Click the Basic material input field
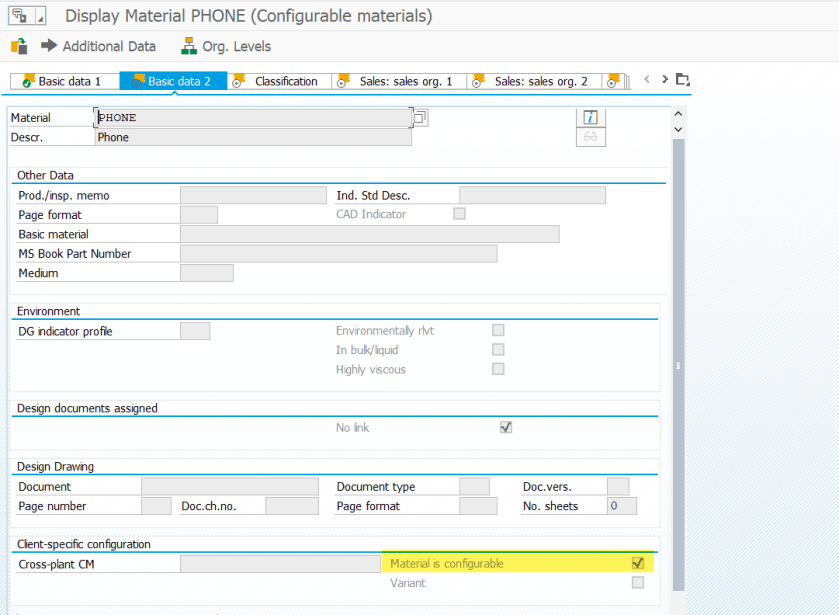Image resolution: width=839 pixels, height=615 pixels. [x=369, y=234]
